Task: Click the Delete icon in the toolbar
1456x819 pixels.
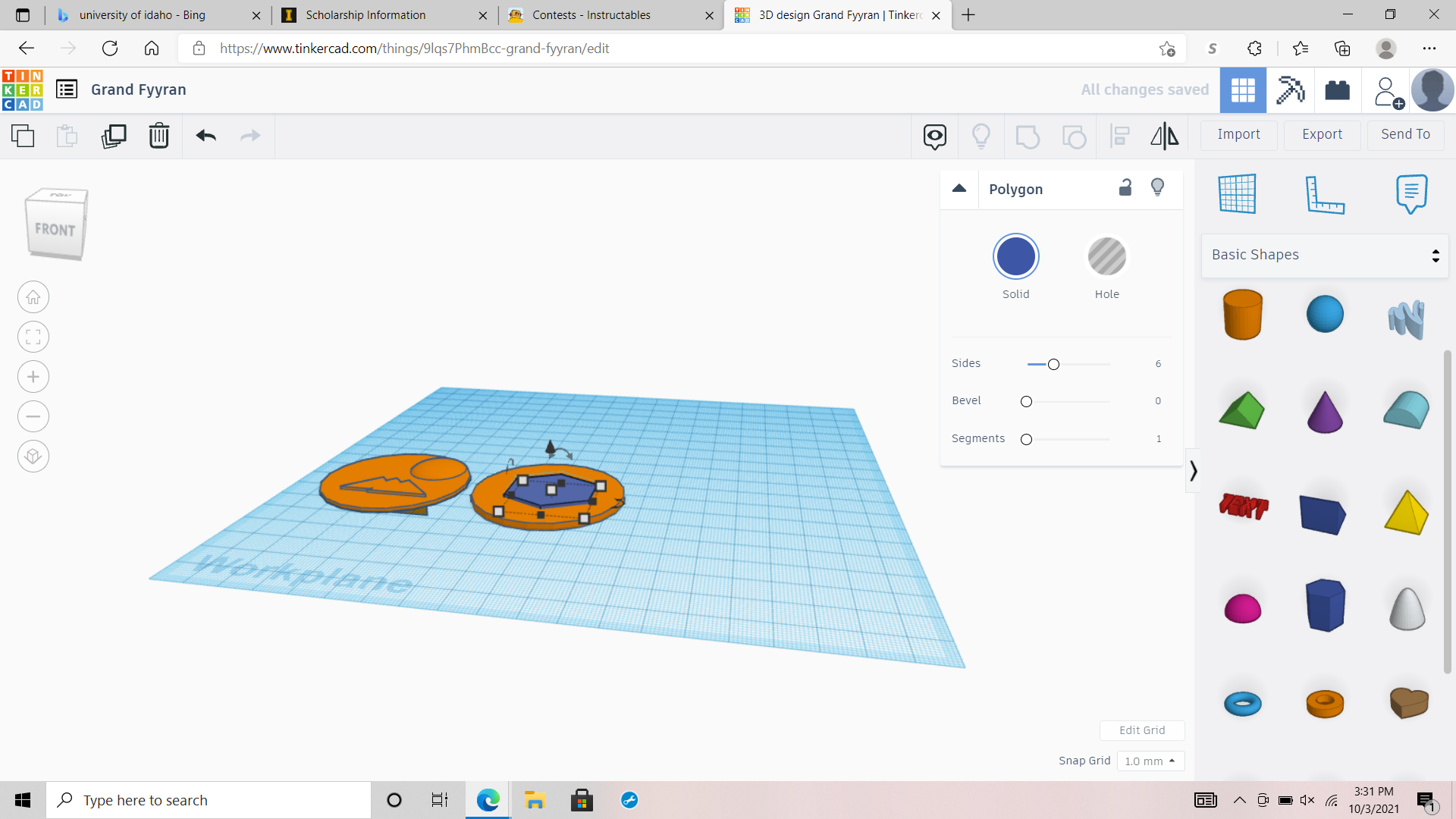Action: click(x=158, y=136)
